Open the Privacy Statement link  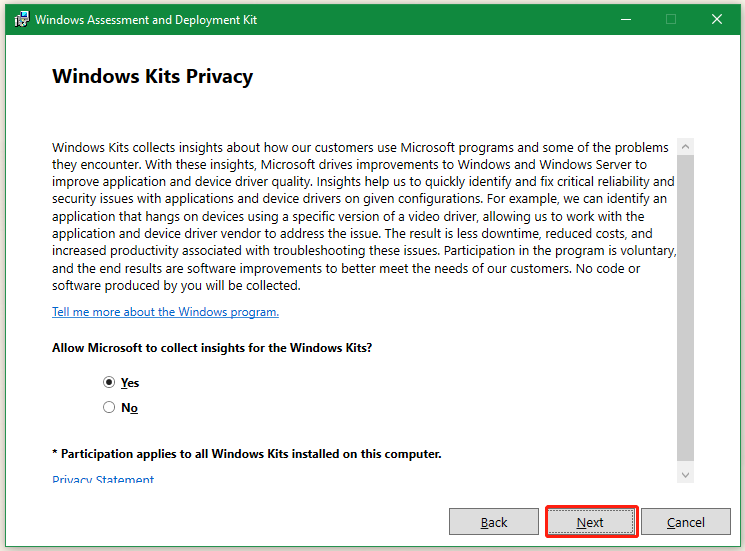click(103, 478)
